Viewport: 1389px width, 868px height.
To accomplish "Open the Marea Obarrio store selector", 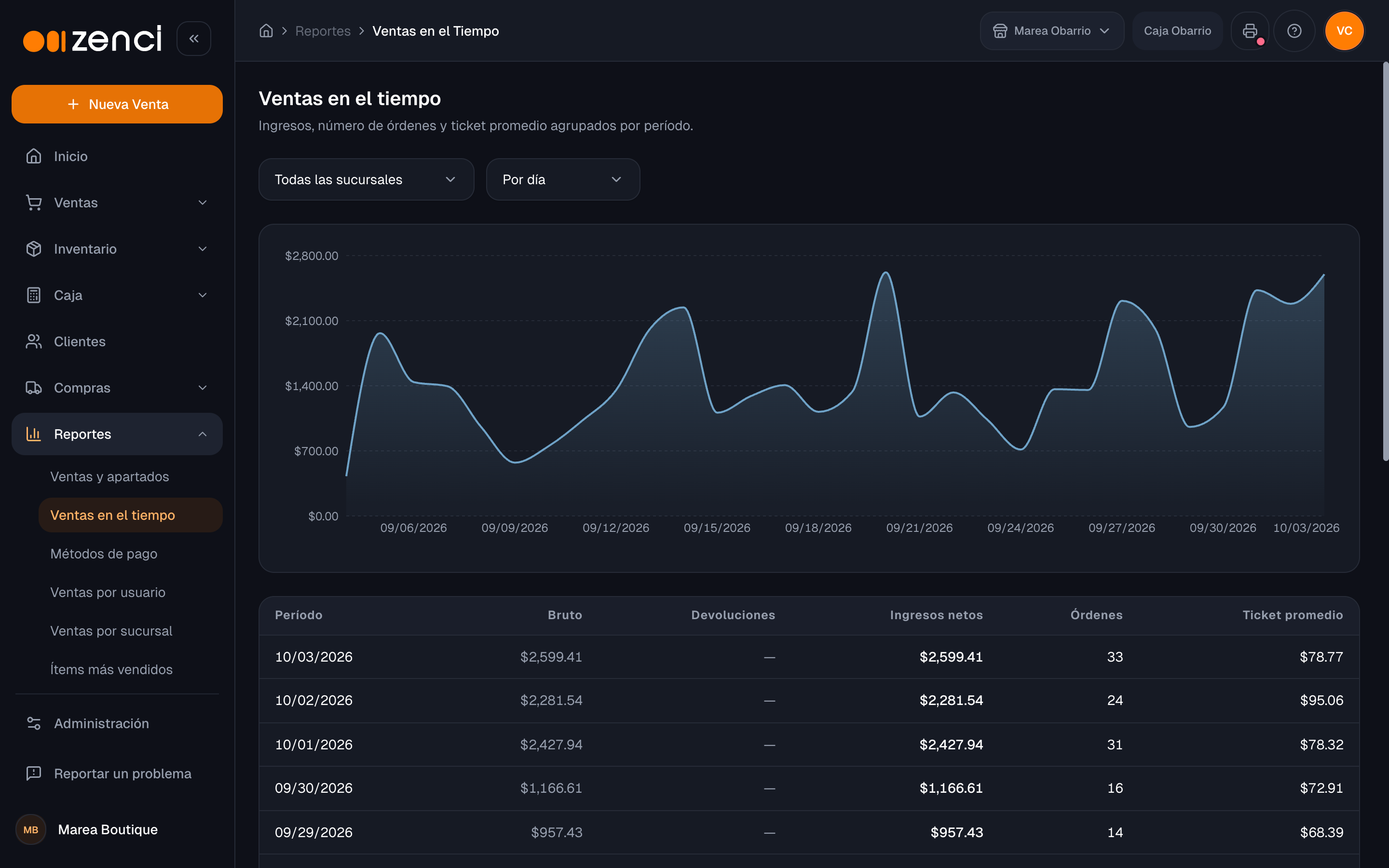I will click(x=1051, y=31).
